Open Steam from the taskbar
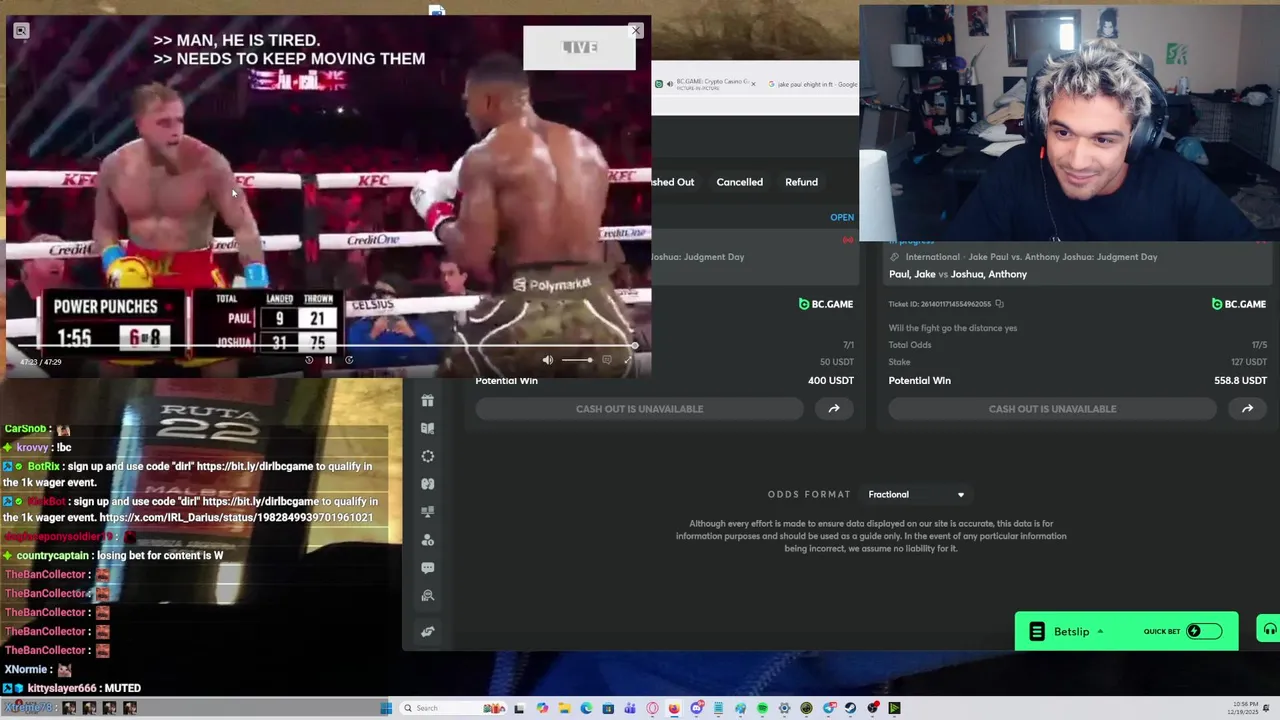 click(x=851, y=708)
